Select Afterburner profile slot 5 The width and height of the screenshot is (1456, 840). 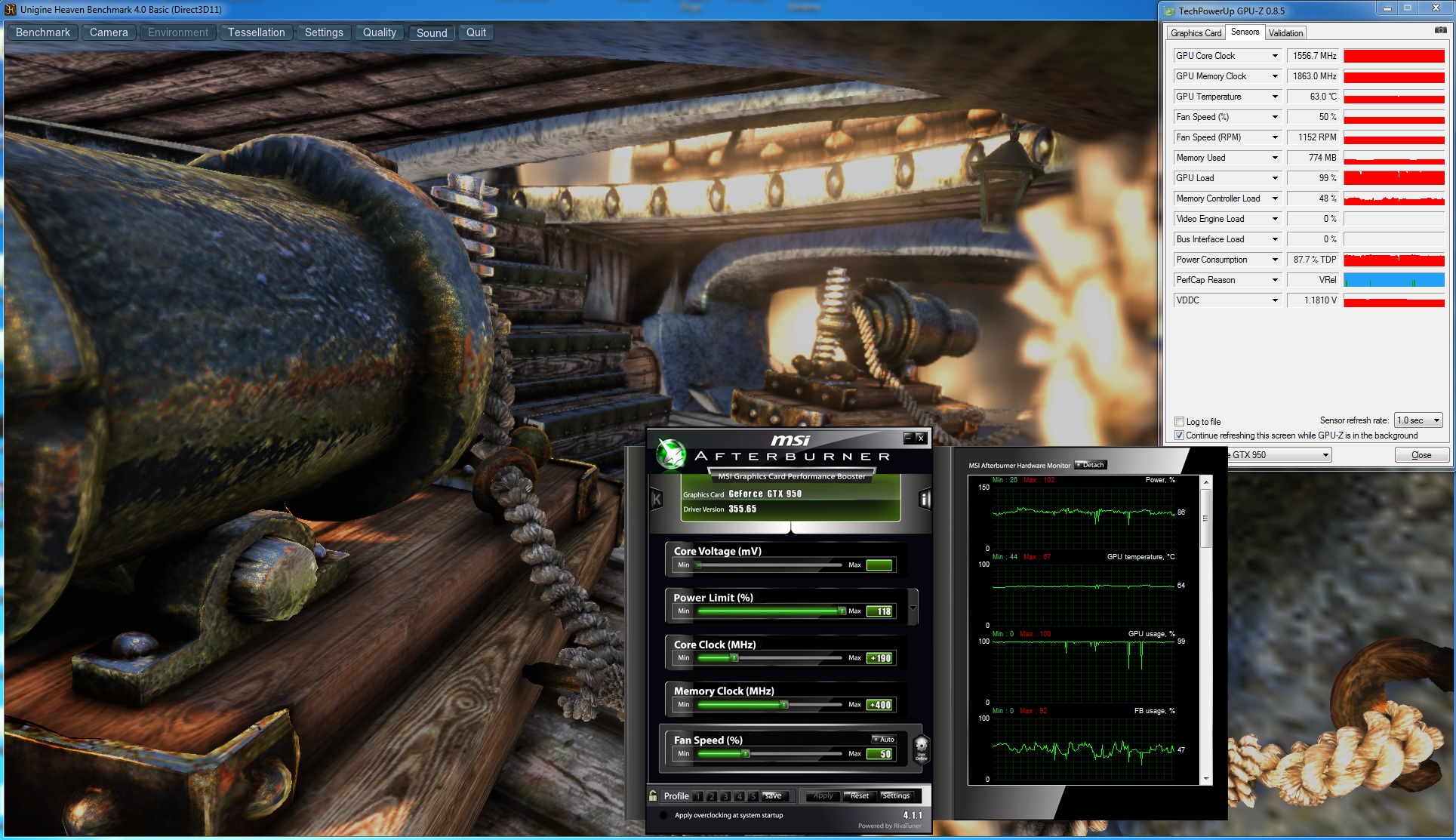(x=753, y=796)
